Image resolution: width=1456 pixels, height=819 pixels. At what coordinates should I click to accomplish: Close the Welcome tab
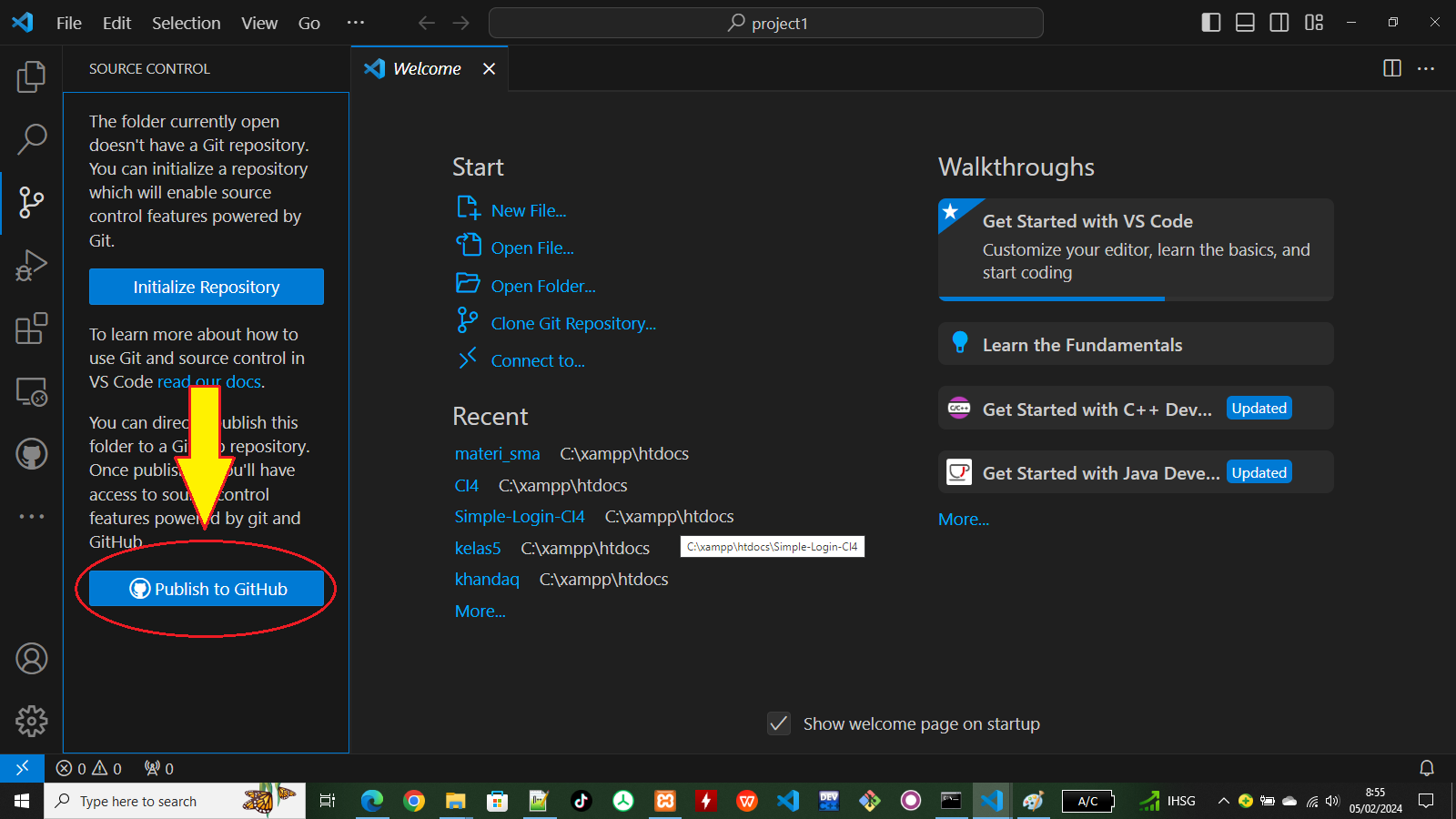click(x=489, y=69)
